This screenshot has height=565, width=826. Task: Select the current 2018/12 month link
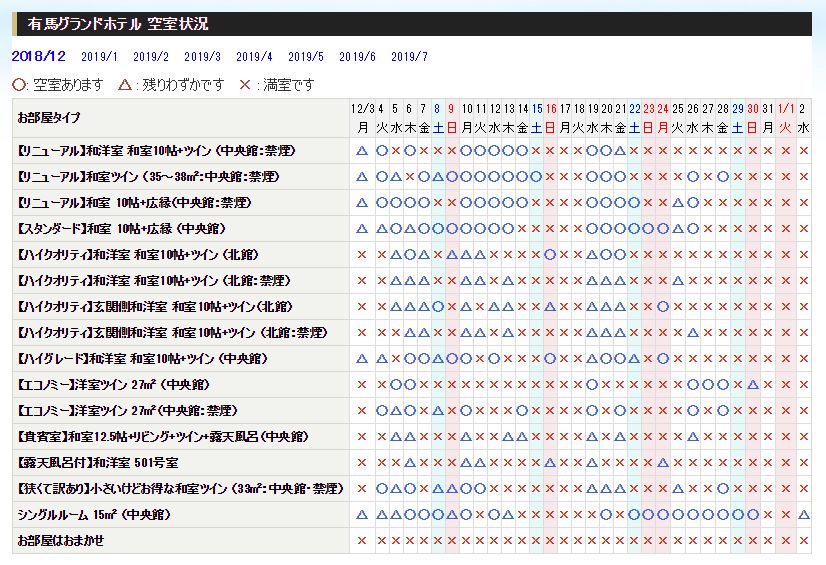click(x=39, y=56)
